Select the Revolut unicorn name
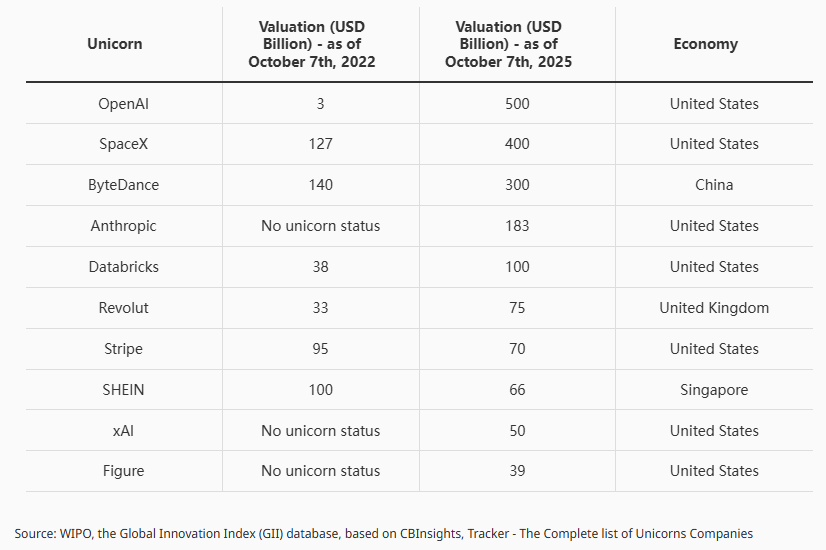Viewport: 826px width, 550px height. pyautogui.click(x=124, y=308)
